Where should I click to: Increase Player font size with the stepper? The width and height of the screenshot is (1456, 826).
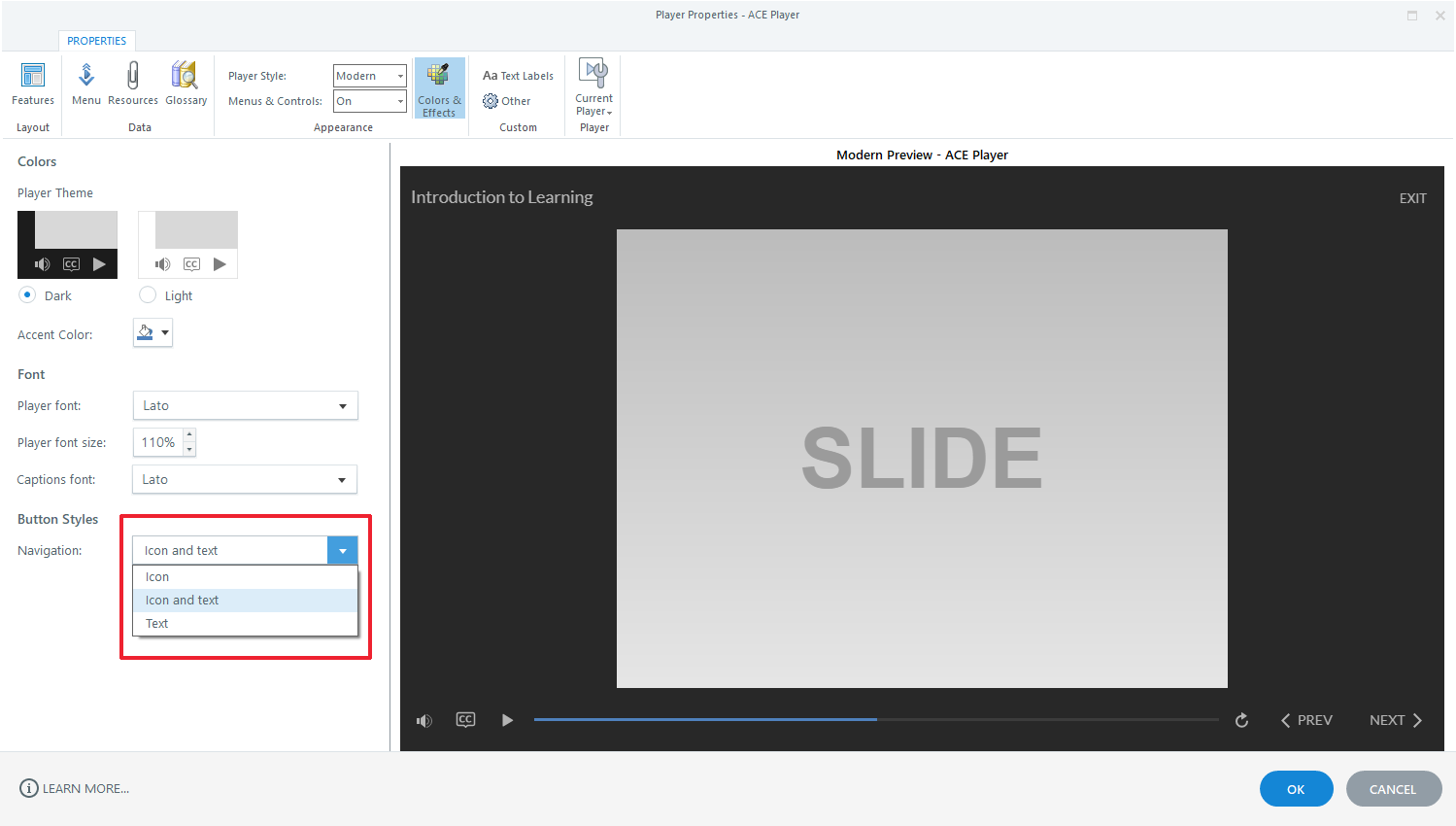pyautogui.click(x=189, y=435)
